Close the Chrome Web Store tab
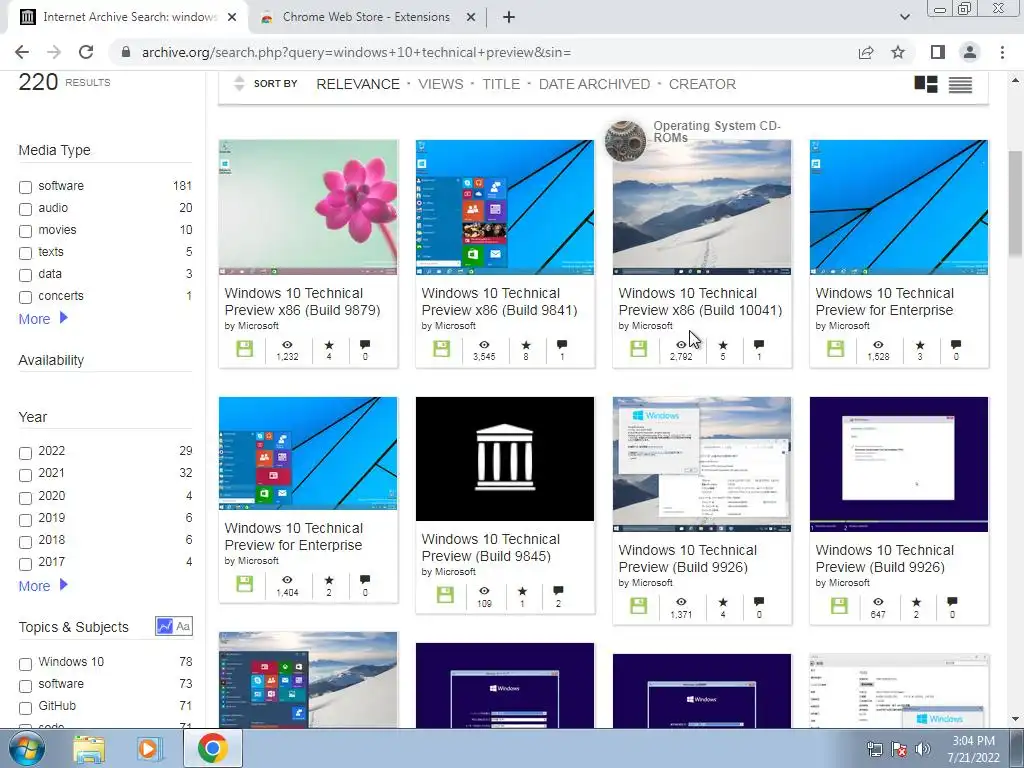The image size is (1024, 768). point(470,17)
